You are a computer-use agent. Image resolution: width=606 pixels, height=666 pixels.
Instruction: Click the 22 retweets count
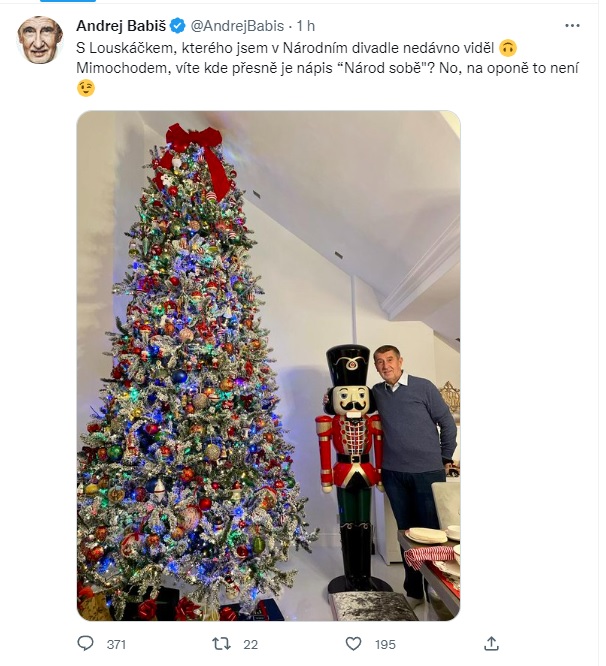[251, 645]
